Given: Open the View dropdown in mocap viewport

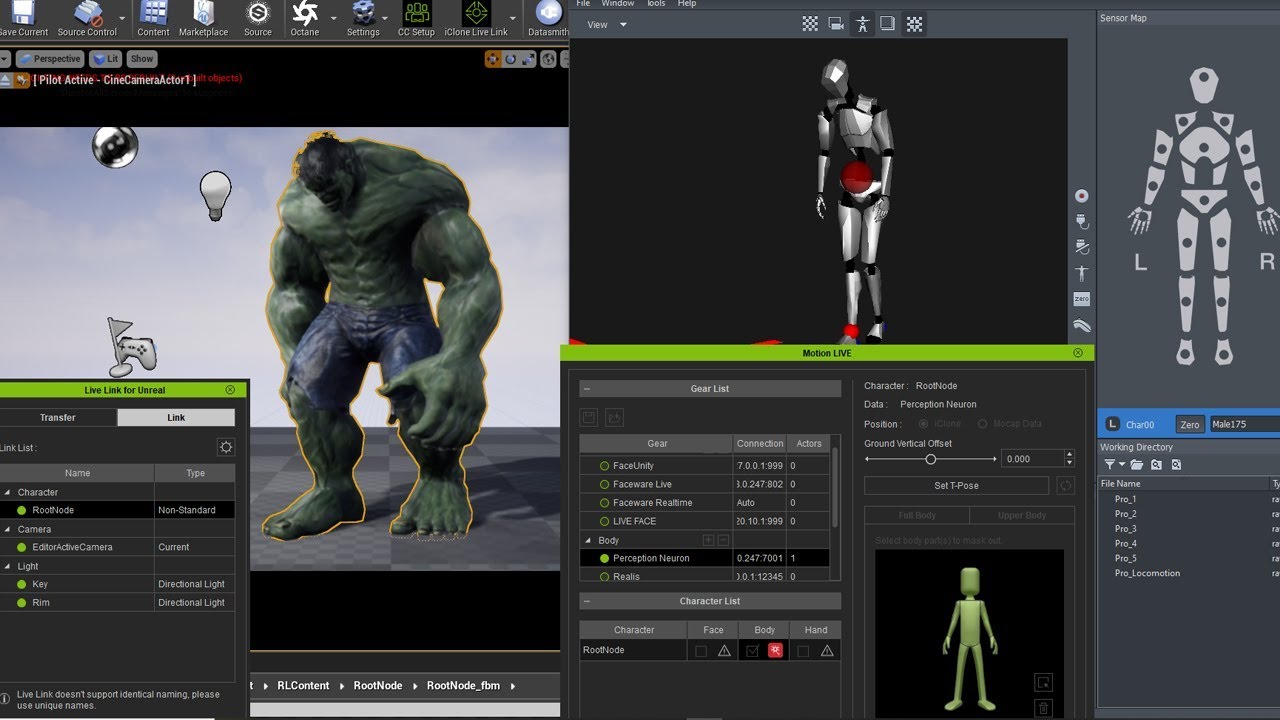Looking at the screenshot, I should pyautogui.click(x=607, y=25).
